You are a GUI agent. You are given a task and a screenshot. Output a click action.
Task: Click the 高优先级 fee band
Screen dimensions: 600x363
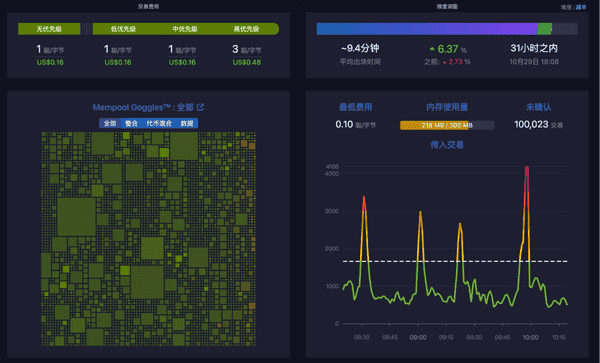pyautogui.click(x=247, y=29)
